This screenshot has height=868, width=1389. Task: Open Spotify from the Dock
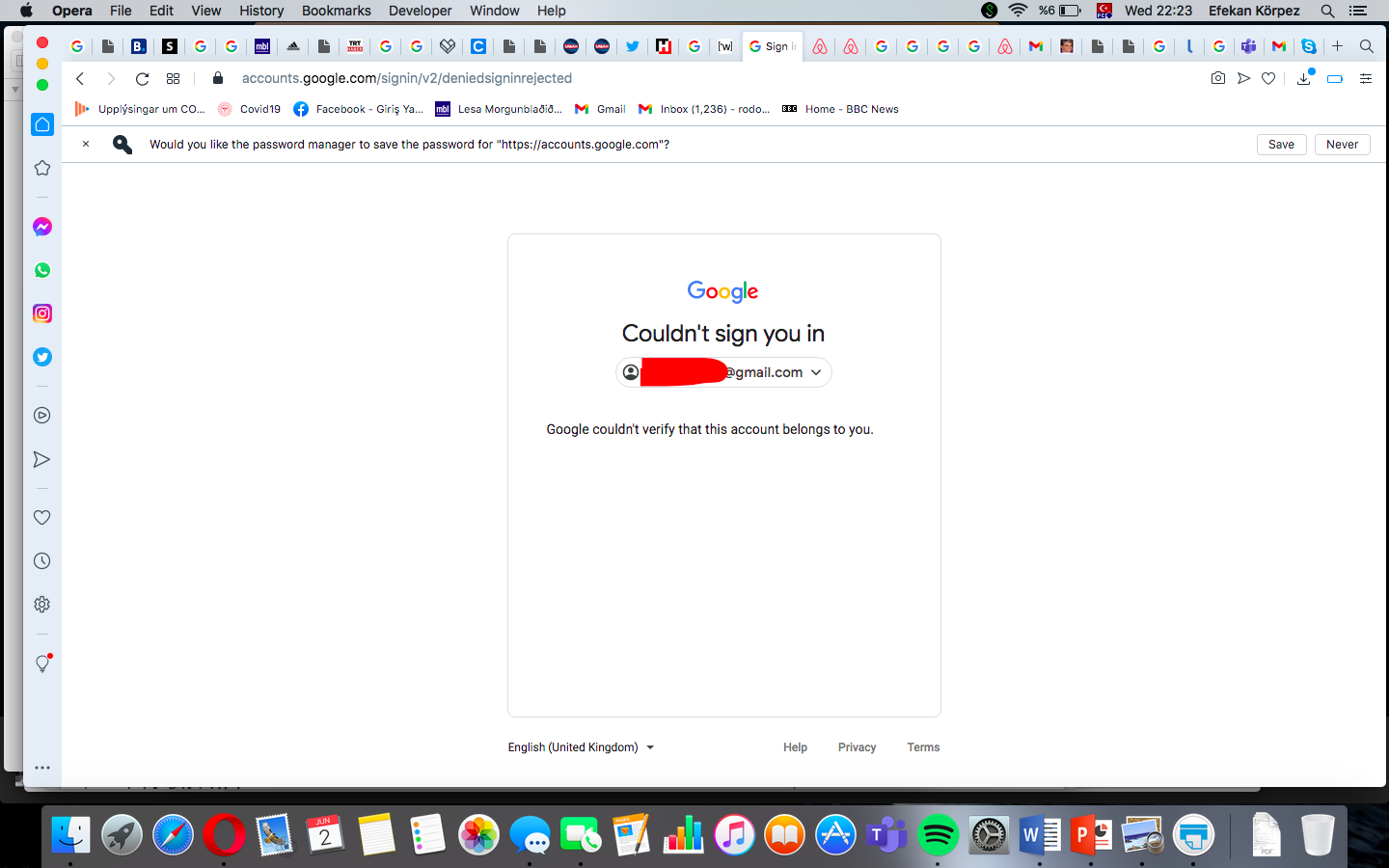938,835
